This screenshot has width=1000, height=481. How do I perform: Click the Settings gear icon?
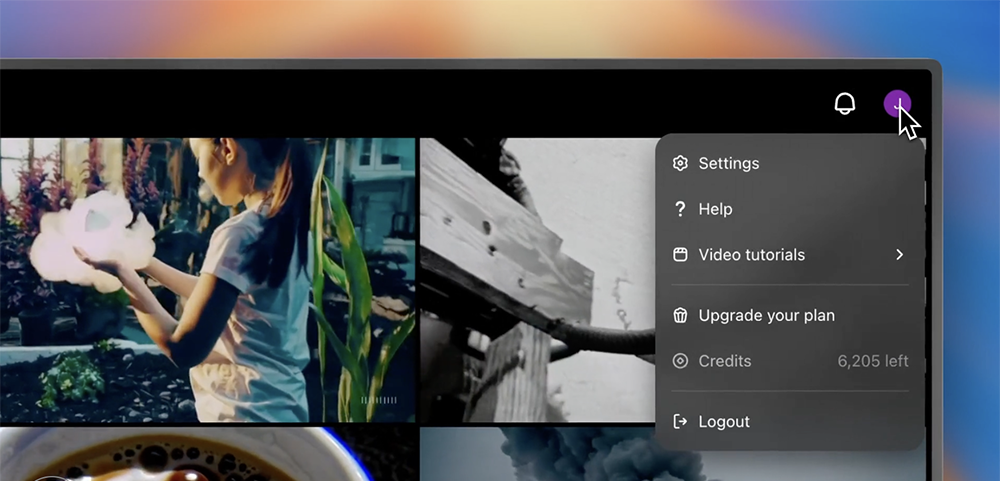point(680,163)
